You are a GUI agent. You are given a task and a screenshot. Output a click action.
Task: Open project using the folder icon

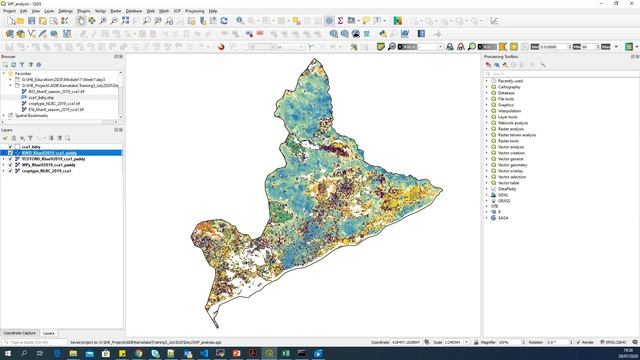[20, 21]
